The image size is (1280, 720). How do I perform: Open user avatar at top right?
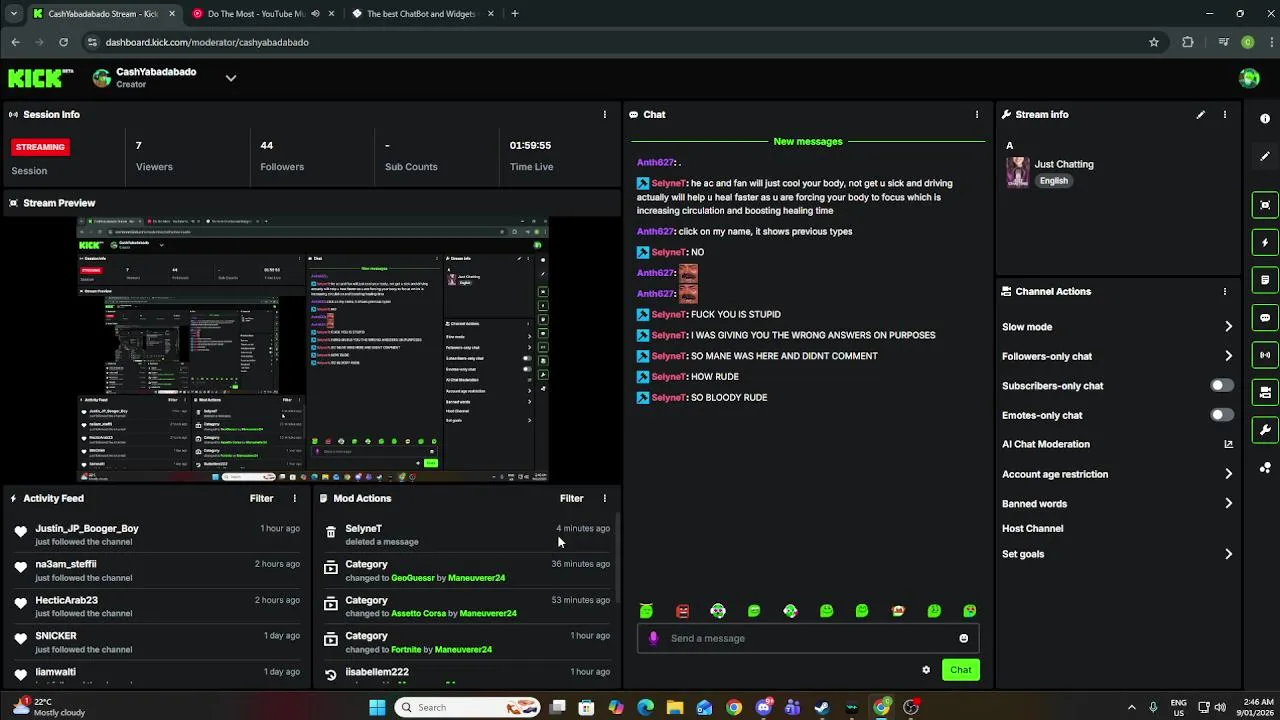click(1249, 78)
